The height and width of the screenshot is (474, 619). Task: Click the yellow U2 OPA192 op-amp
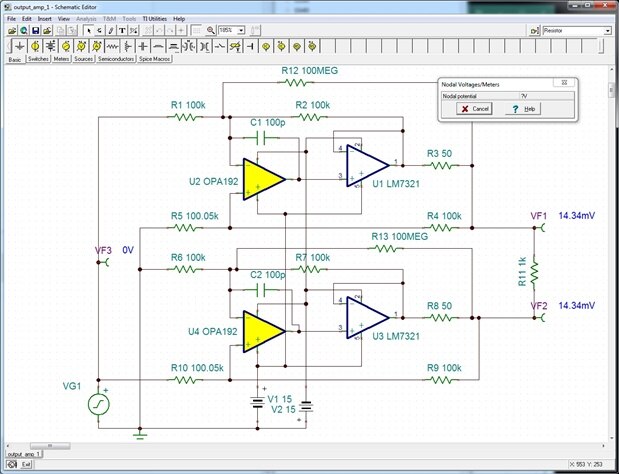(x=263, y=180)
